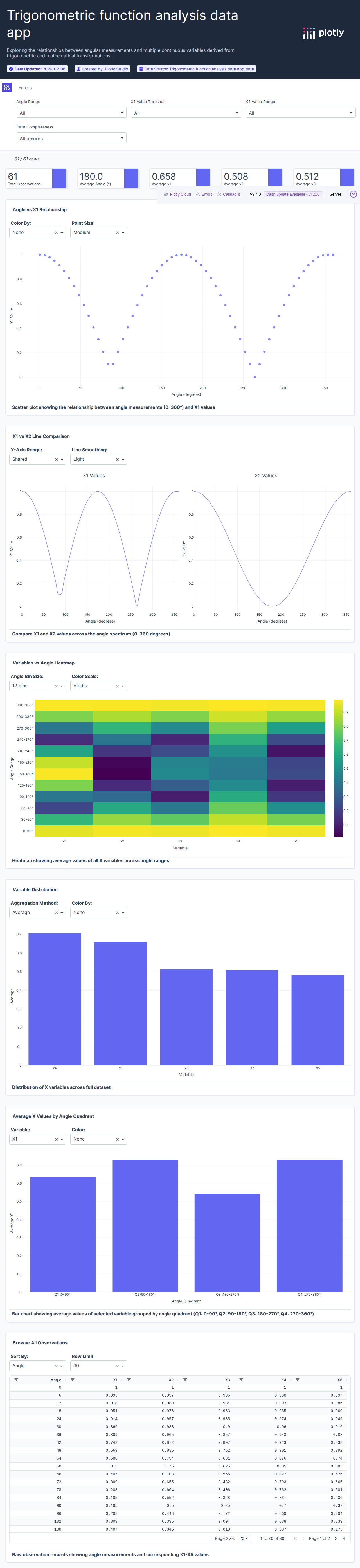Jump to last table page arrow
The width and height of the screenshot is (360, 1568).
[x=344, y=1538]
